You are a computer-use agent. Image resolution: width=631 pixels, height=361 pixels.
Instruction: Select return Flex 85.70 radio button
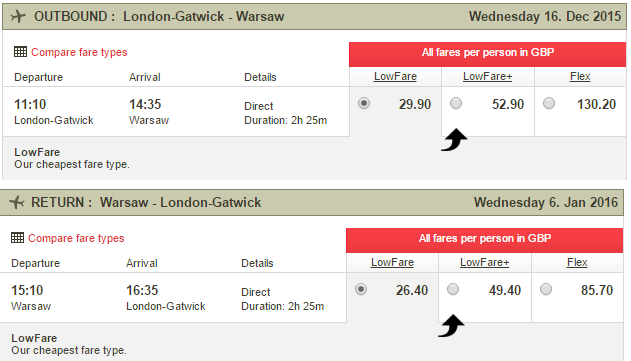pos(546,289)
